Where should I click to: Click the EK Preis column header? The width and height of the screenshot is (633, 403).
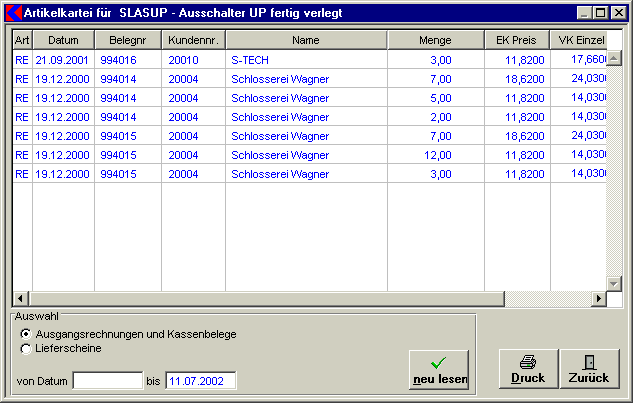515,40
